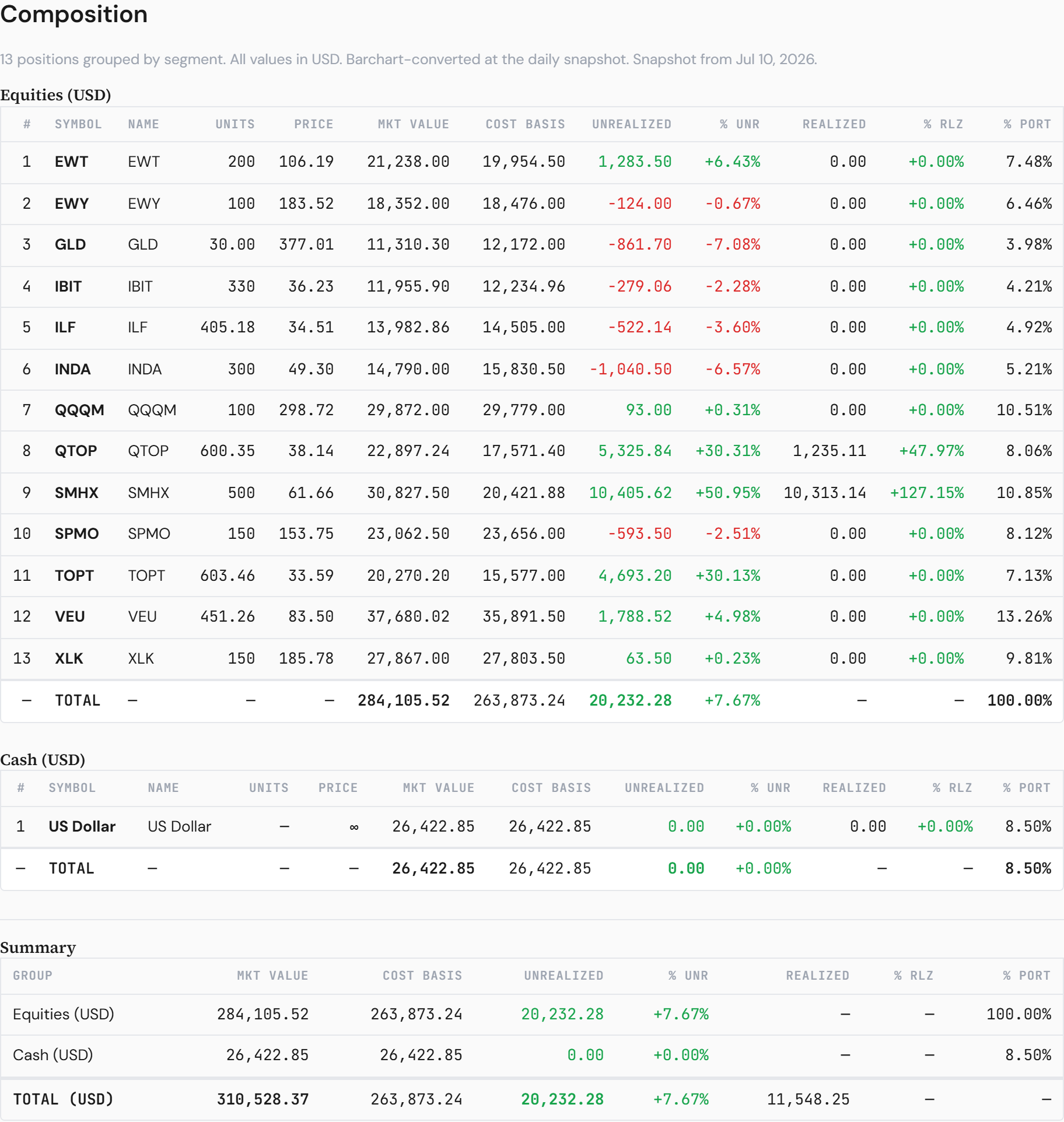Image resolution: width=1064 pixels, height=1122 pixels.
Task: Select the IBIT symbol in row 4
Action: 68,286
